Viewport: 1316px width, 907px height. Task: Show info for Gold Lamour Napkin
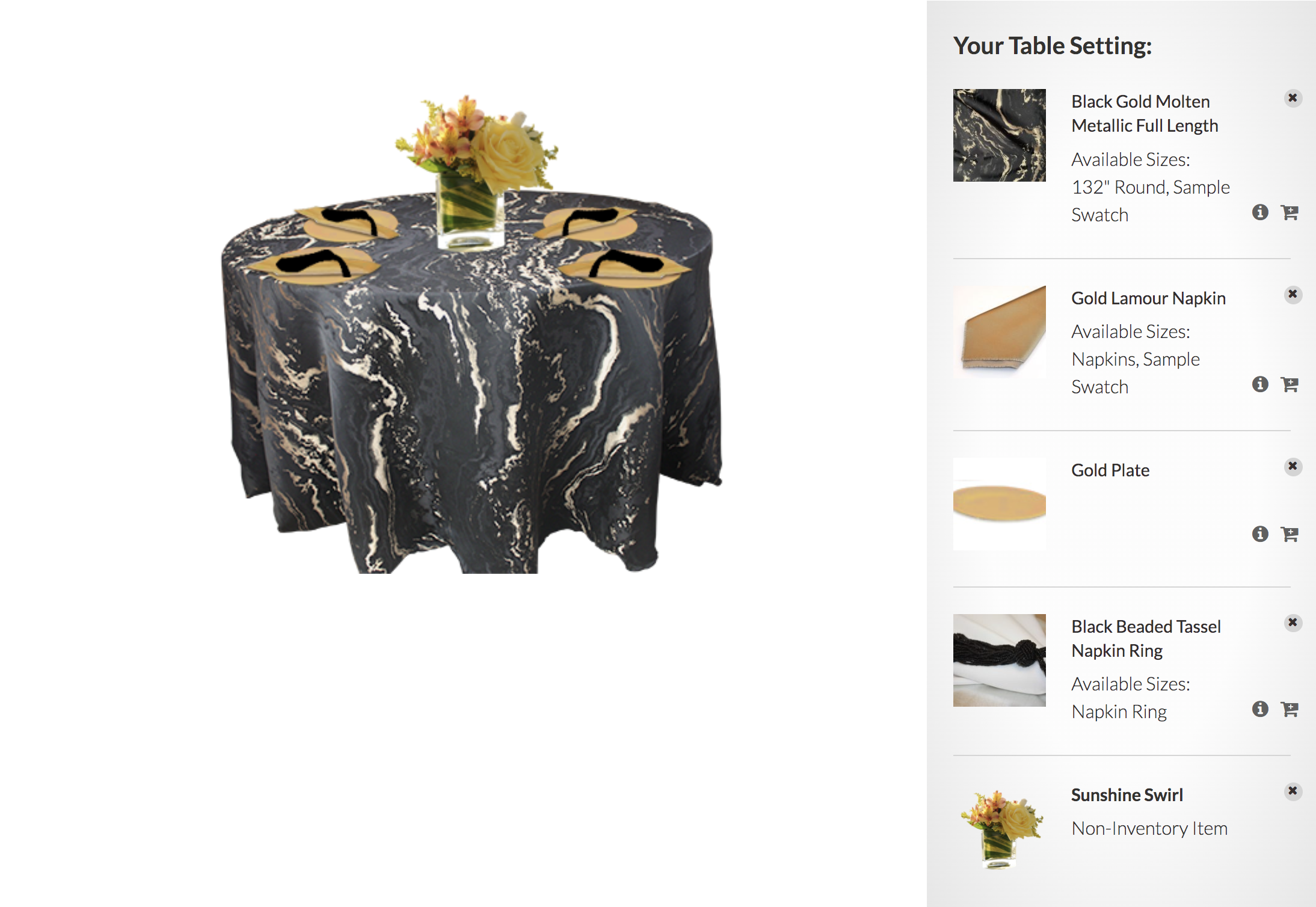[1260, 384]
